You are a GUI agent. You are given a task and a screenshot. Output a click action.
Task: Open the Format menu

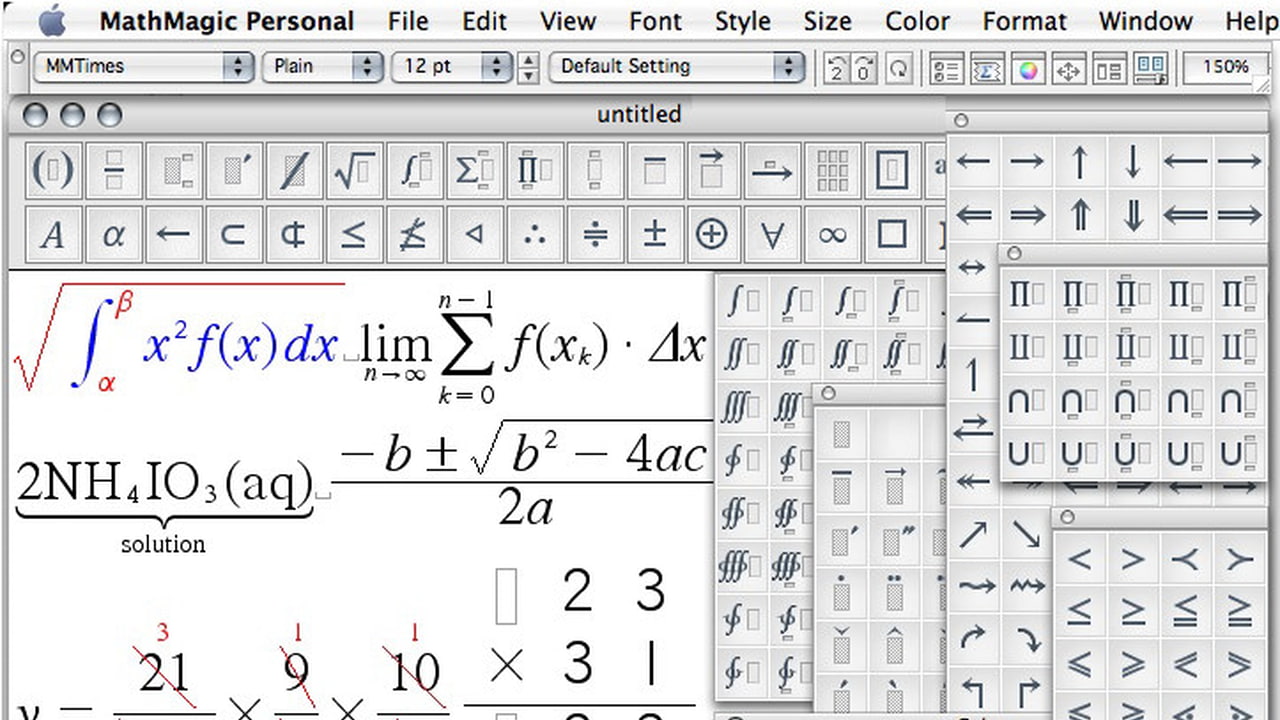click(1024, 20)
